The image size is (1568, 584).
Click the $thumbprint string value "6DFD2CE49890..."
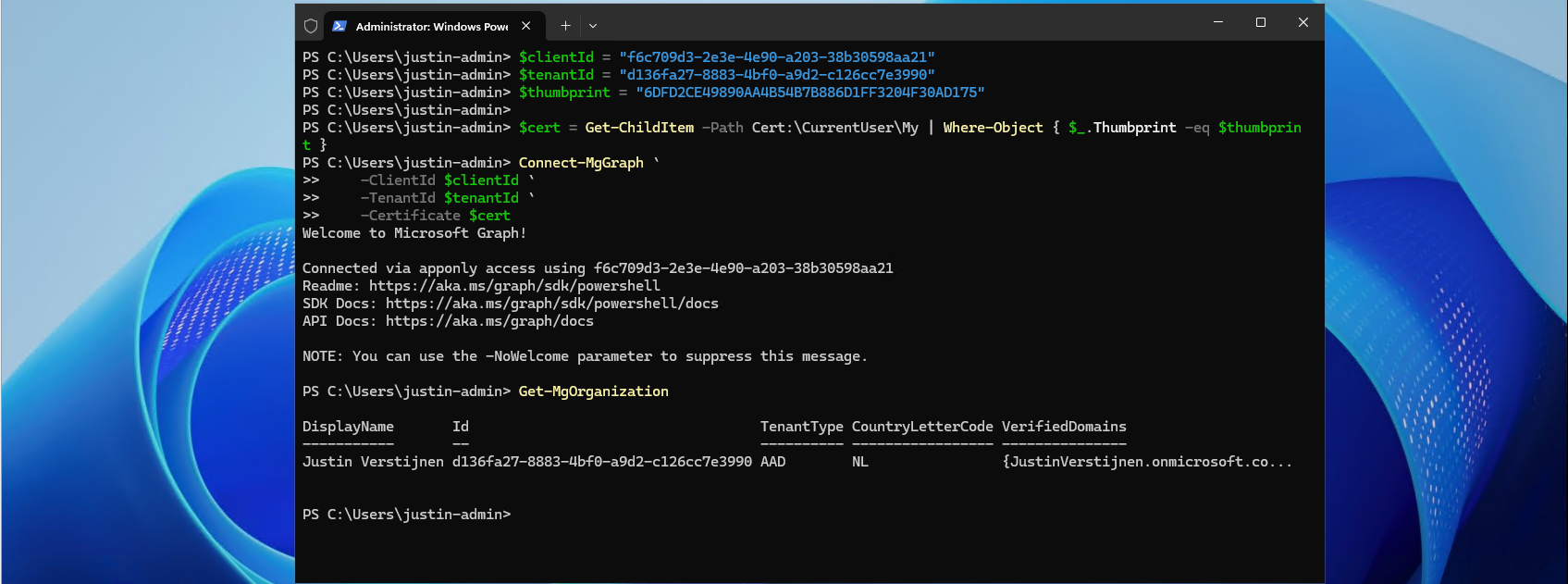[810, 93]
